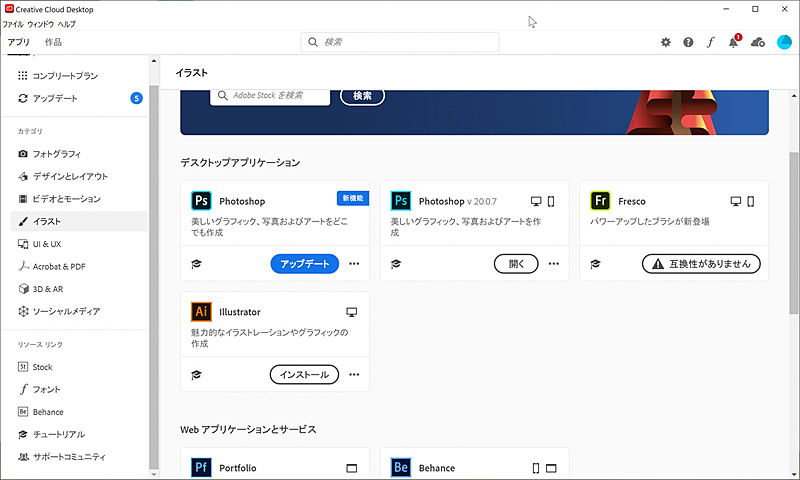Click desktop platform icon on Fresco card
Screen dimensions: 800x480
pos(736,201)
